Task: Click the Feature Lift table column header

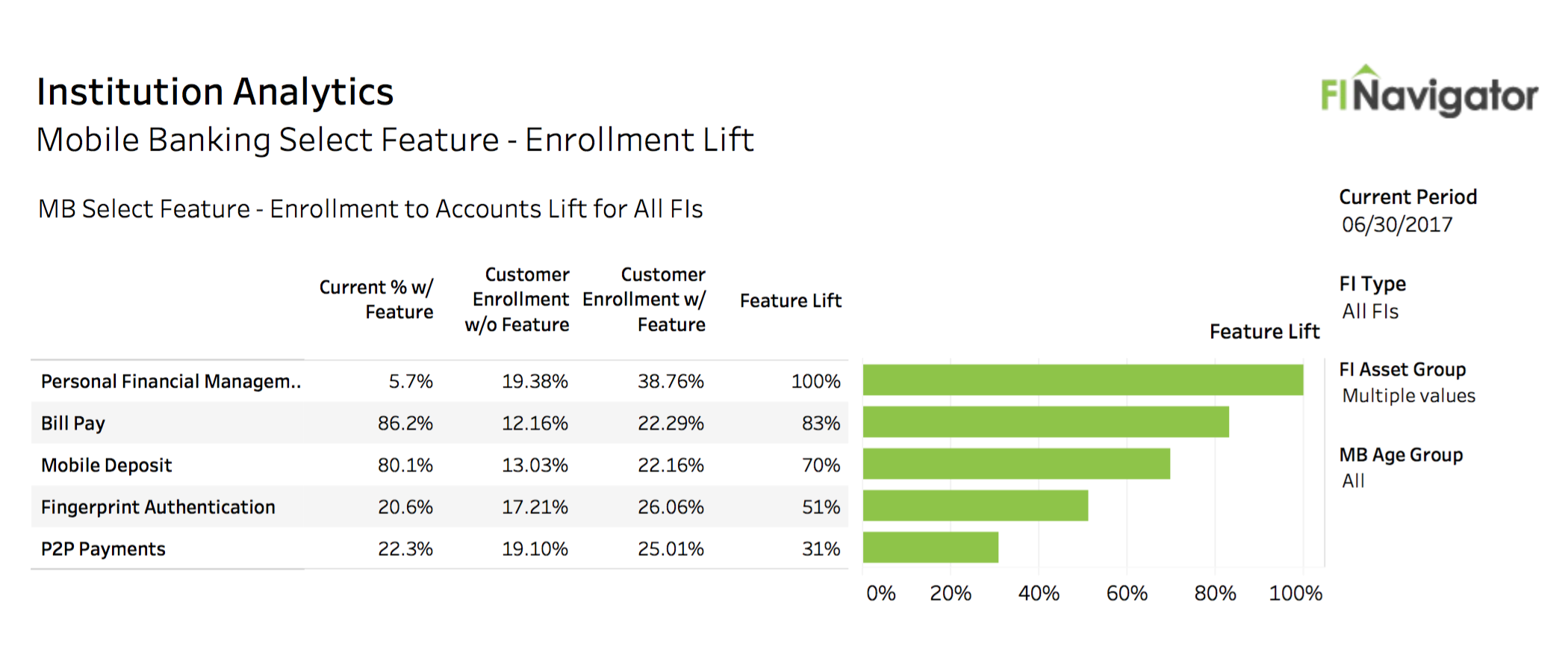Action: (x=790, y=300)
